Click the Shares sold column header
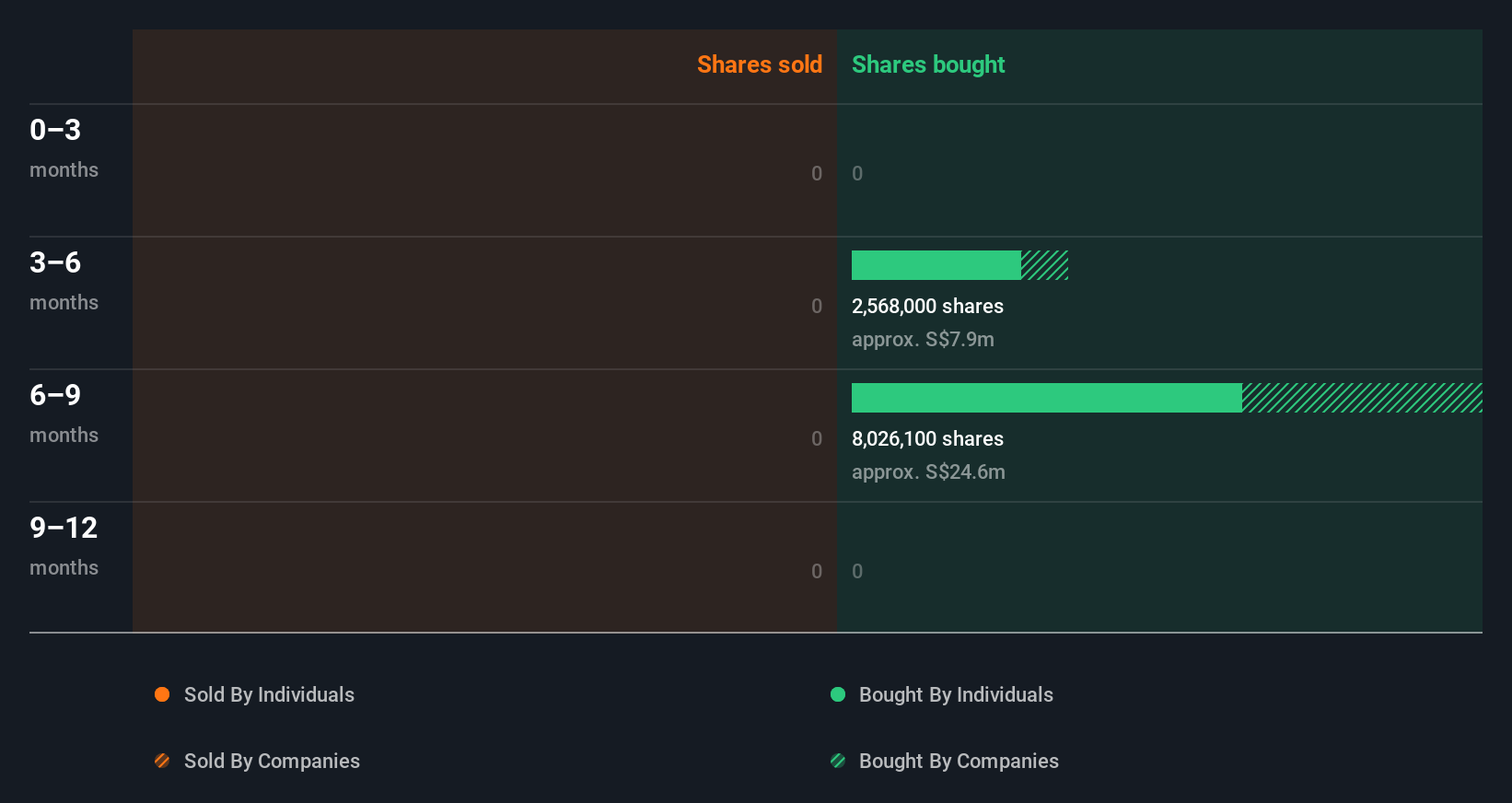Image resolution: width=1512 pixels, height=803 pixels. (x=760, y=64)
